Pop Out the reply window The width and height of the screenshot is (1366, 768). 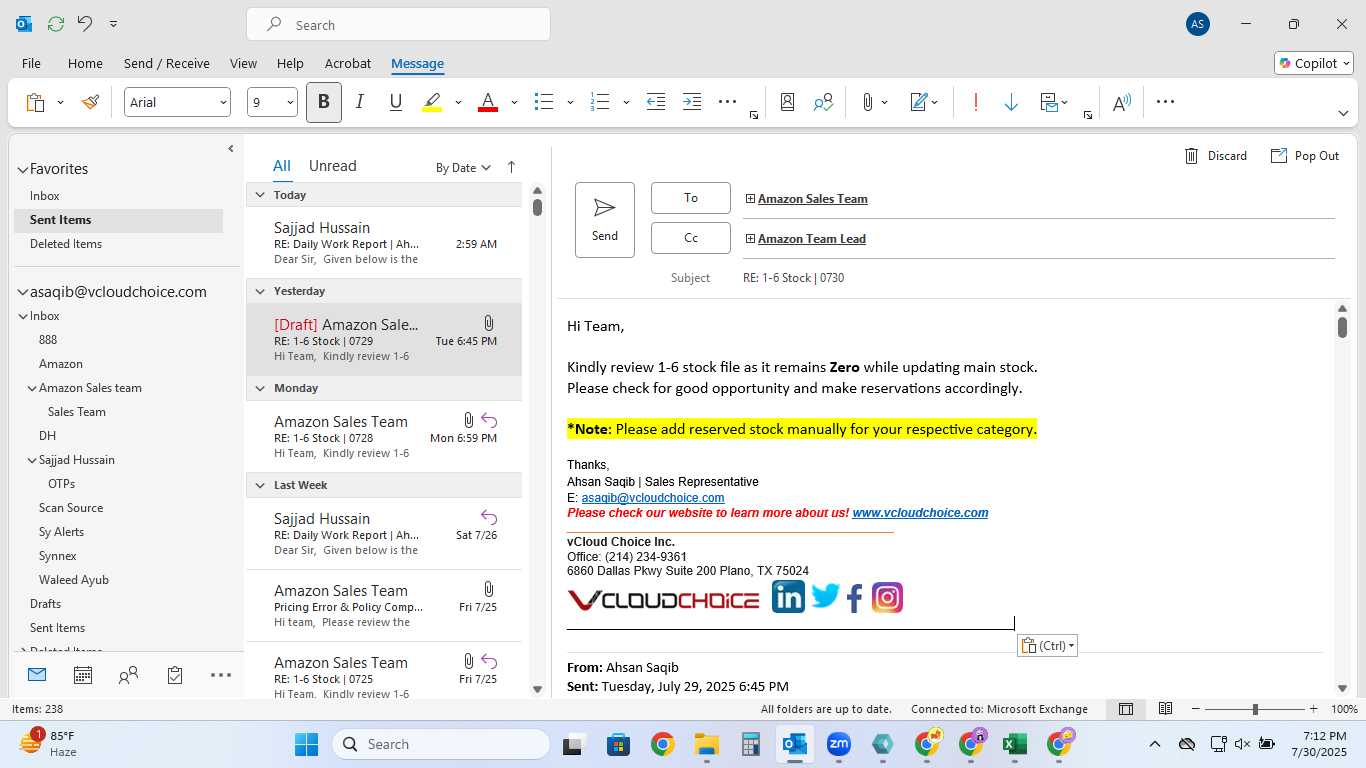[x=1304, y=155]
